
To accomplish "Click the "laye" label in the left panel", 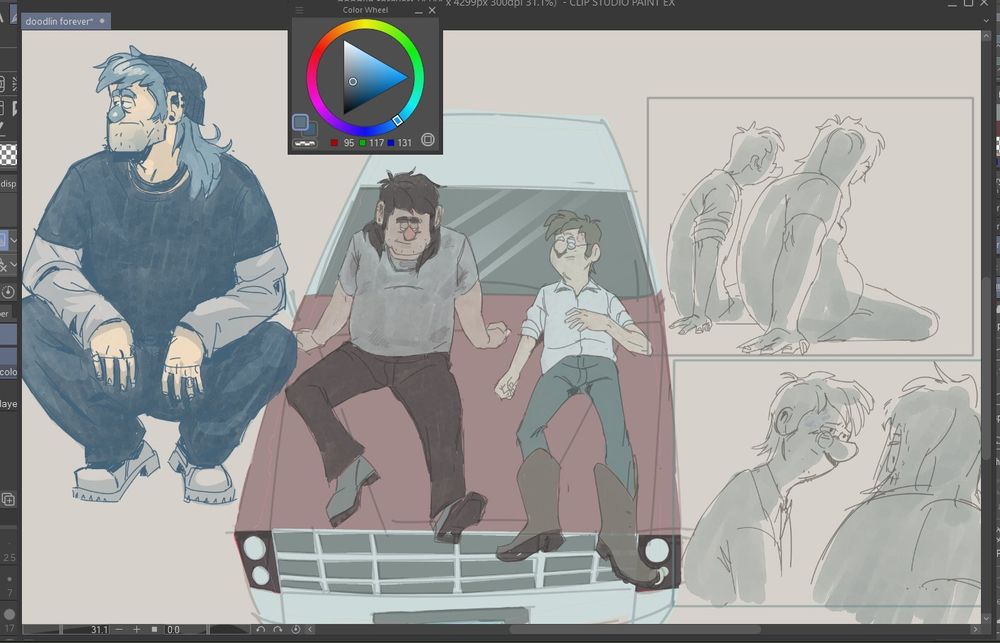I will (9, 404).
